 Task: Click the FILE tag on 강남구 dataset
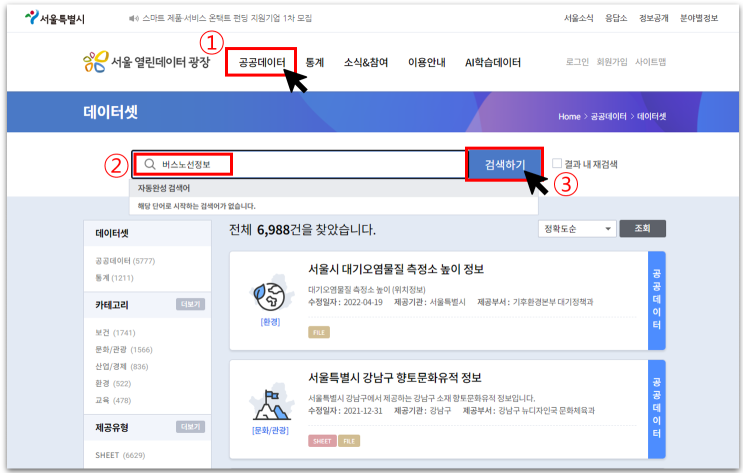click(x=349, y=441)
